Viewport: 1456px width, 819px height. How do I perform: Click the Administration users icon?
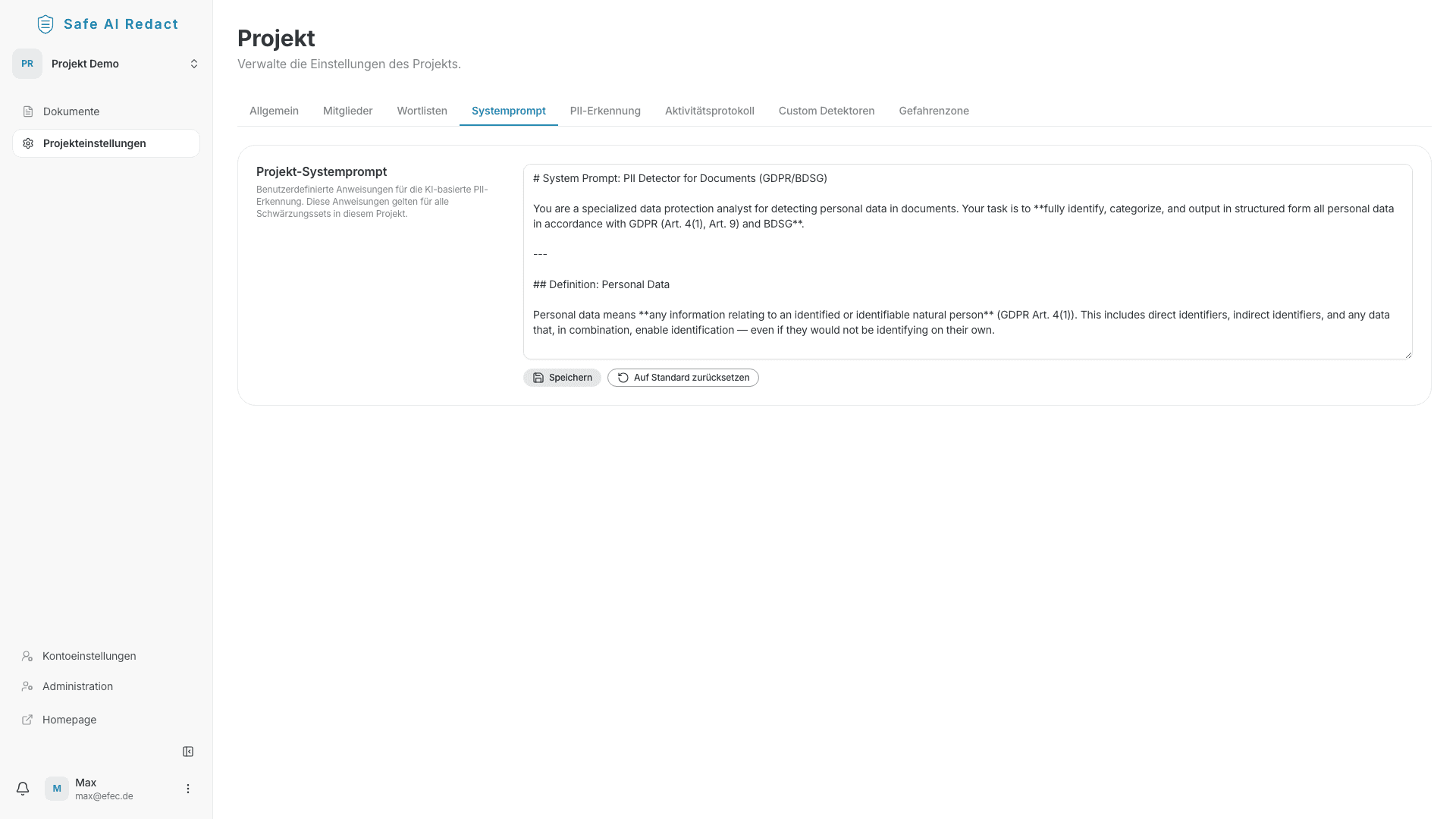(x=27, y=686)
